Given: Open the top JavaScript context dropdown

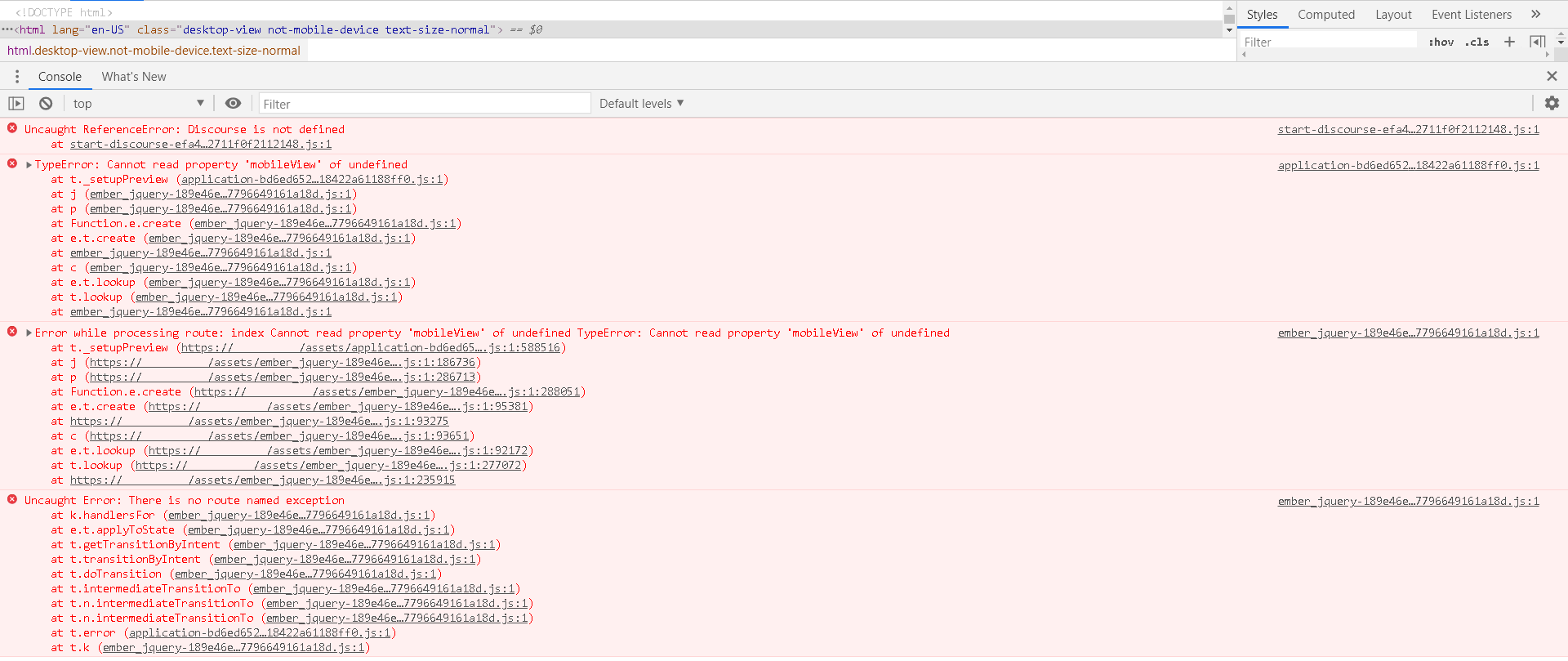Looking at the screenshot, I should [x=138, y=104].
